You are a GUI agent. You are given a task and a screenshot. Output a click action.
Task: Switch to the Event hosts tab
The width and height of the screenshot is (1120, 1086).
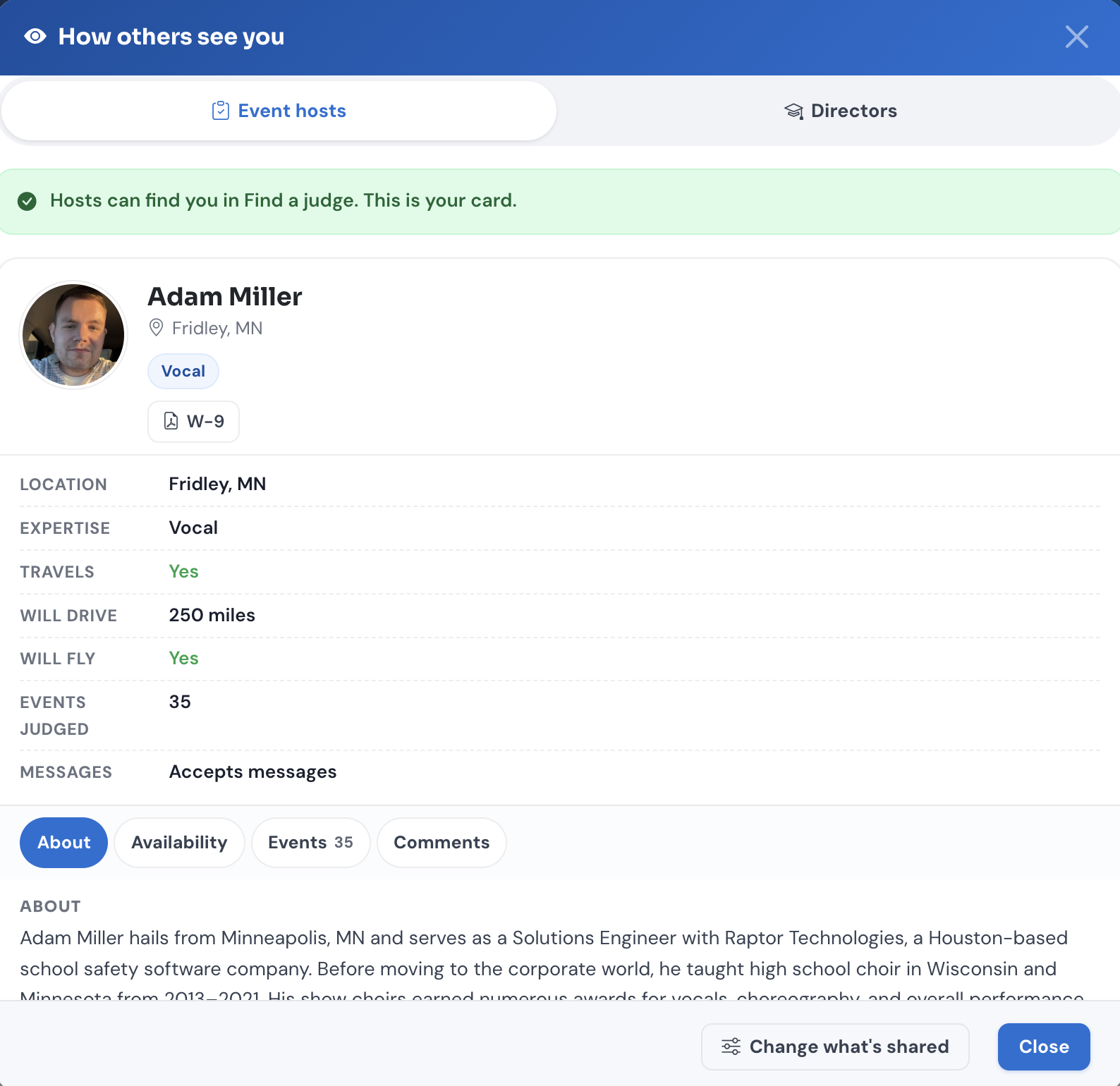pyautogui.click(x=279, y=111)
